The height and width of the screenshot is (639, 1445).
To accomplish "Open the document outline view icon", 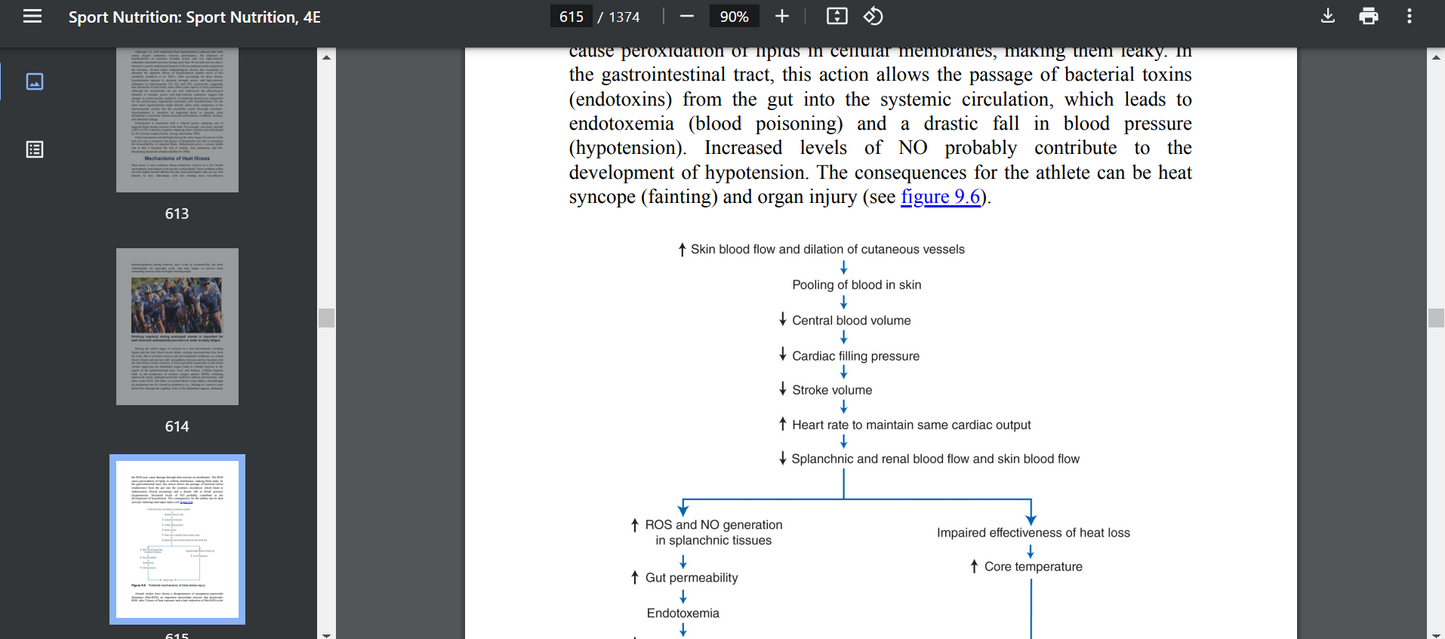I will [33, 148].
